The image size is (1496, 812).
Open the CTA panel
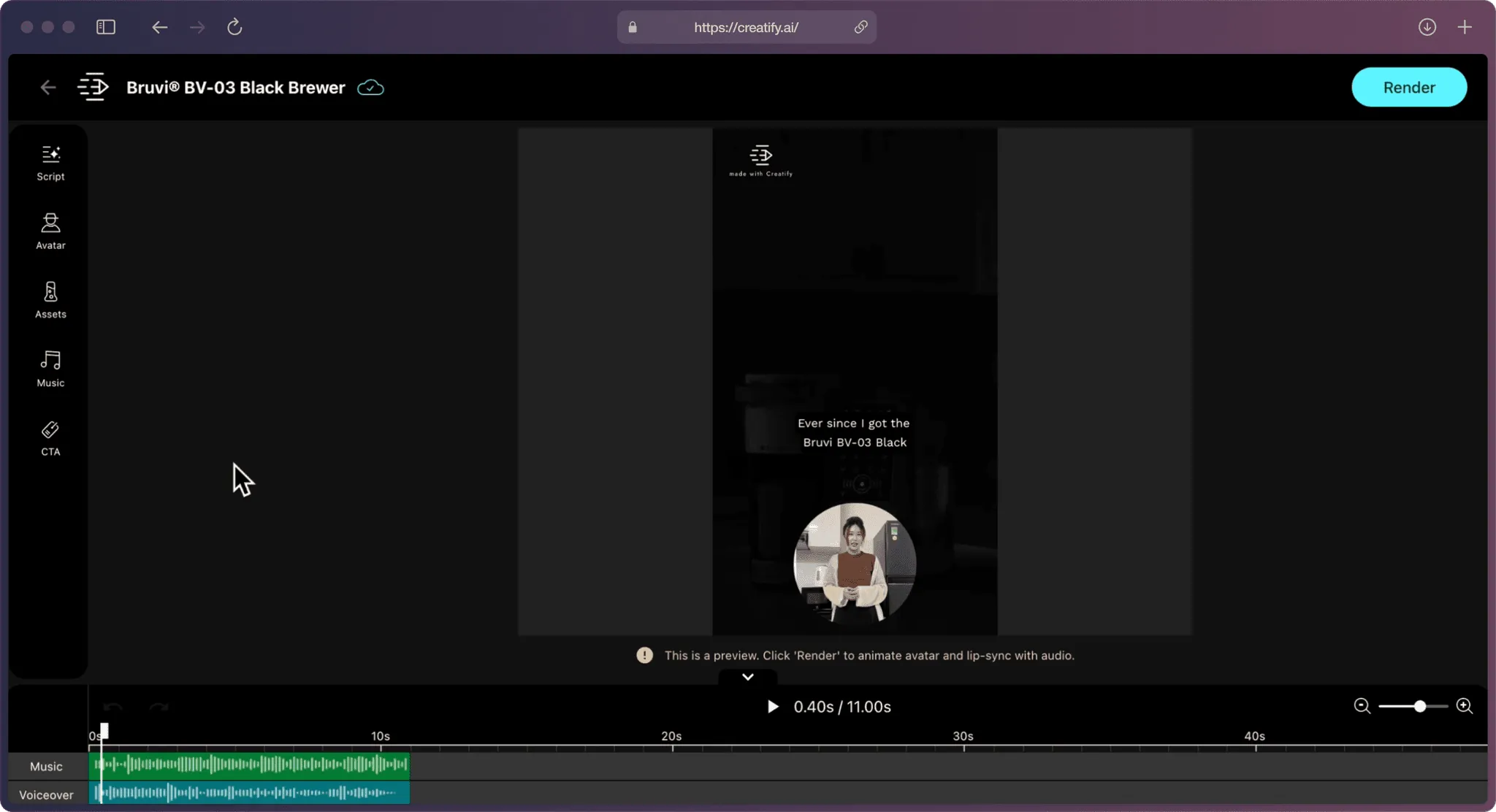(x=50, y=438)
